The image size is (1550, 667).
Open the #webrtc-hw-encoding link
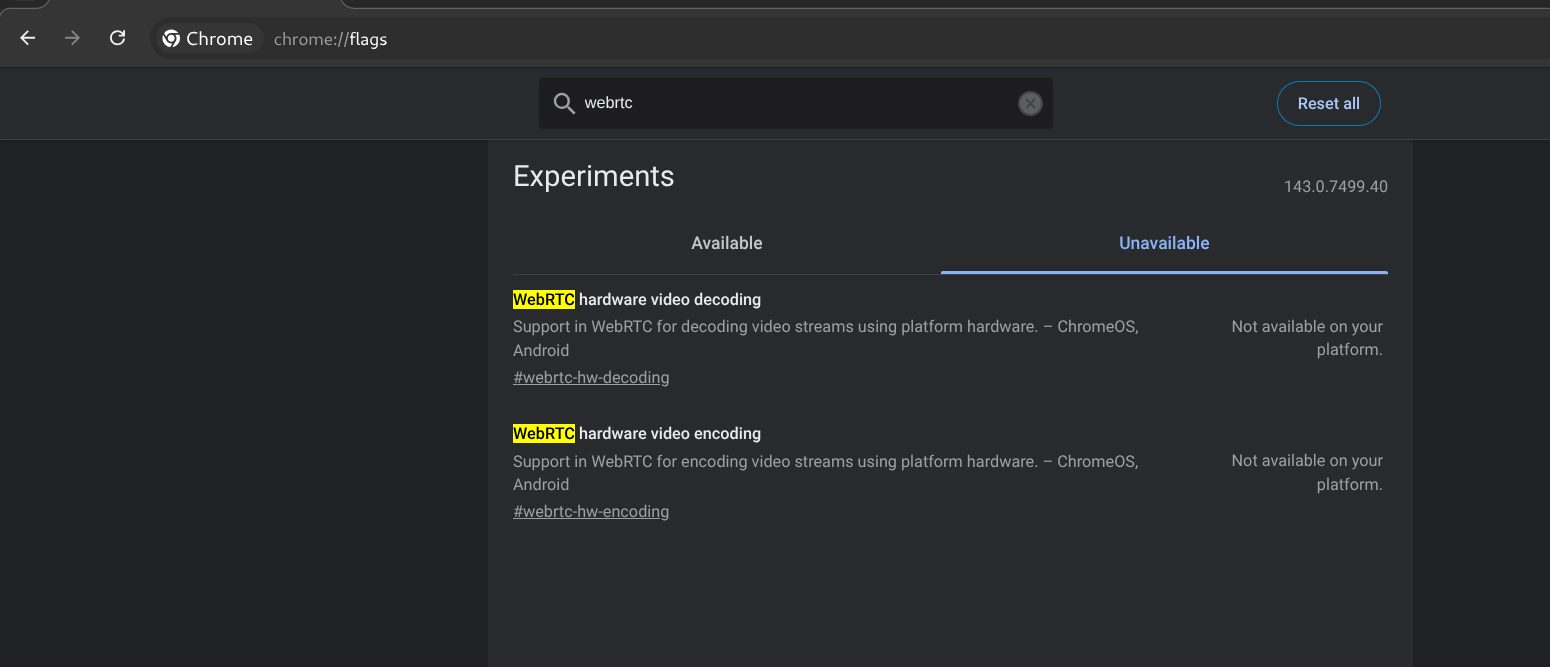click(591, 512)
